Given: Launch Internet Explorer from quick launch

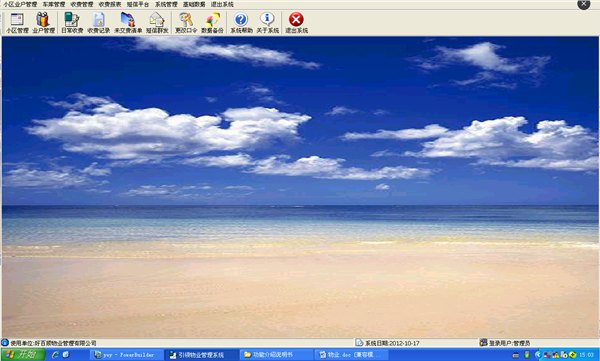Looking at the screenshot, I should coord(55,355).
